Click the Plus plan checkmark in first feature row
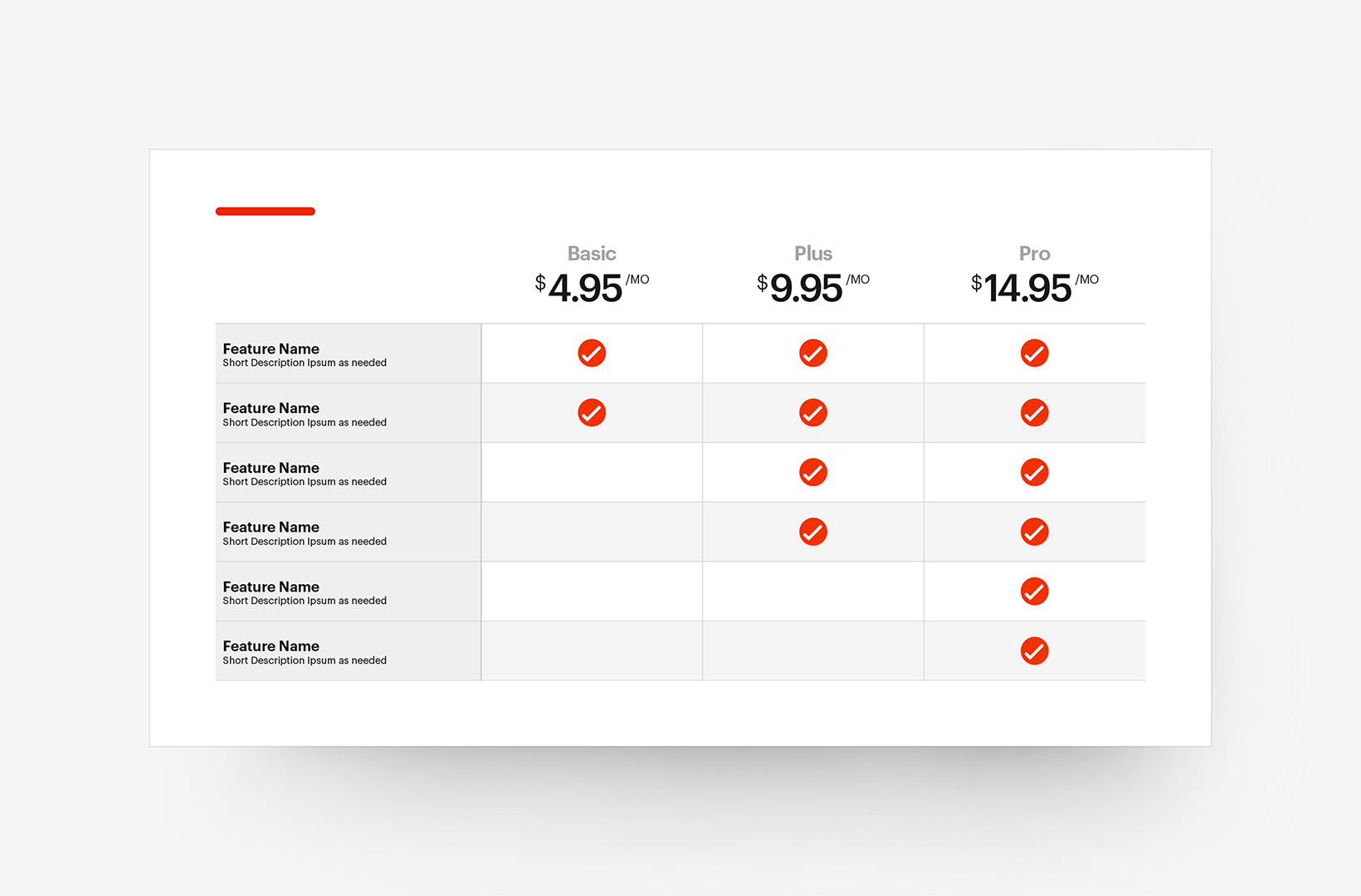1361x896 pixels. [x=813, y=353]
